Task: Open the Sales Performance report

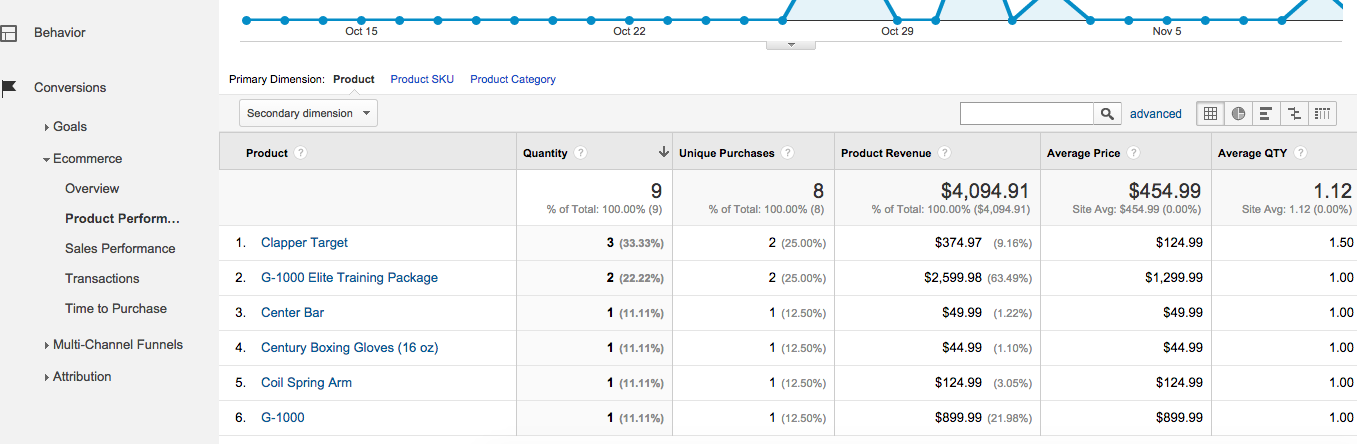Action: pos(120,249)
